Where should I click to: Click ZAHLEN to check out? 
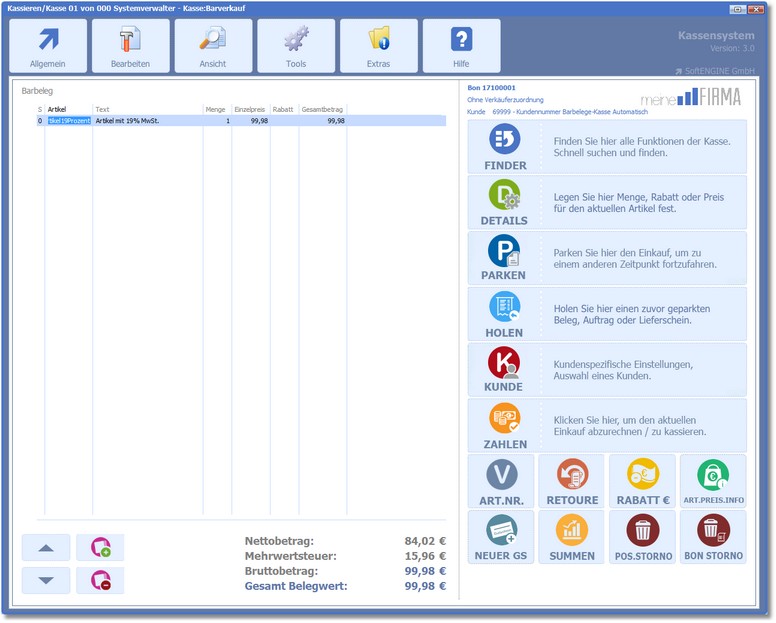coord(505,426)
